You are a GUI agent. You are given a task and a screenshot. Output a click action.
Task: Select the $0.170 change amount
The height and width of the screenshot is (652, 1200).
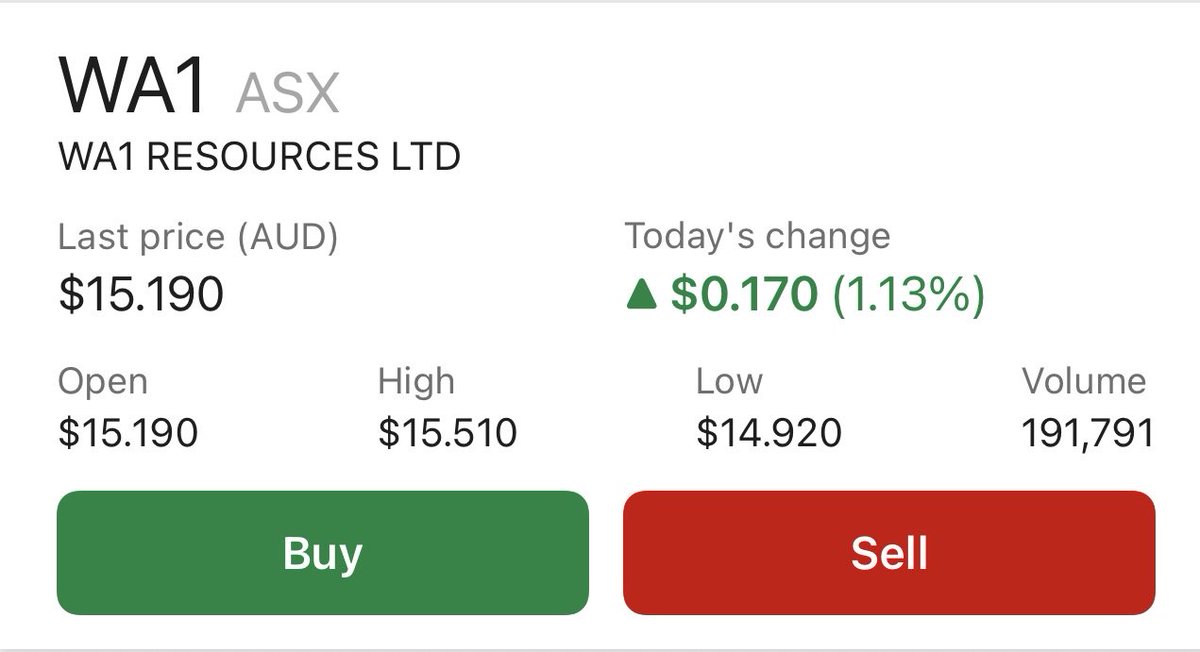click(744, 296)
